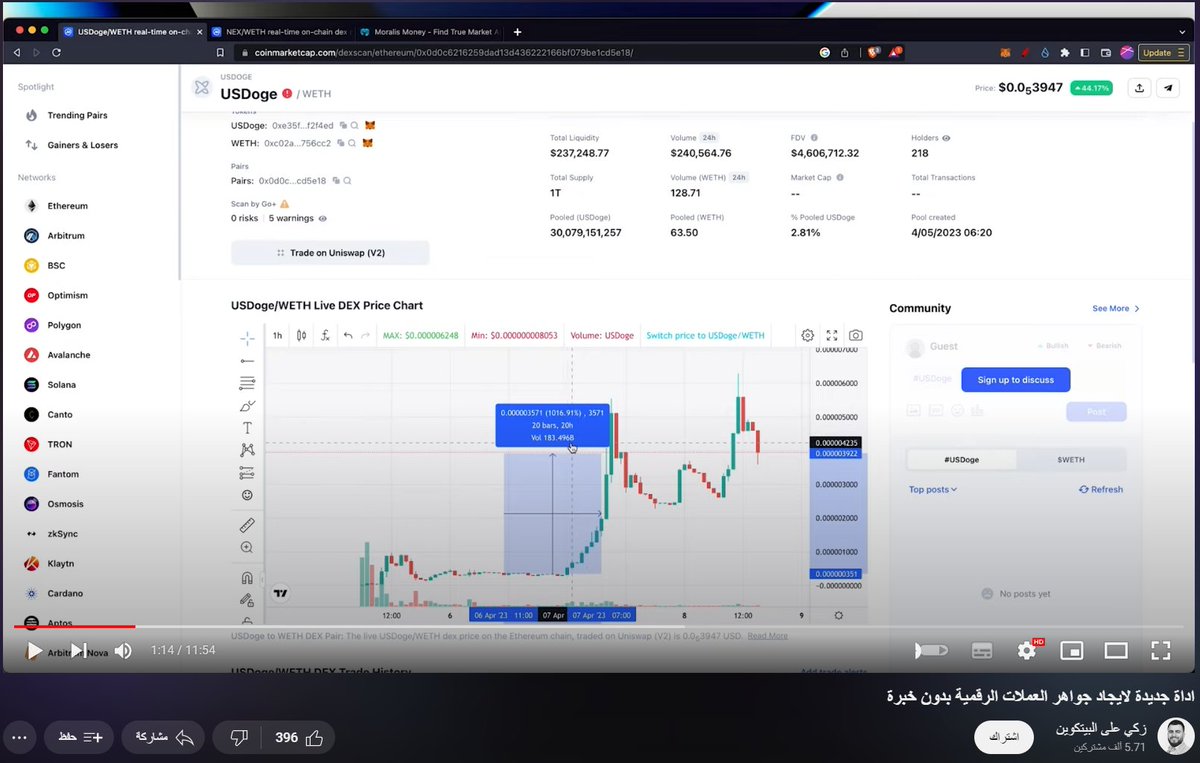Mark sentiment as Bearish
This screenshot has height=763, width=1200.
[1104, 346]
